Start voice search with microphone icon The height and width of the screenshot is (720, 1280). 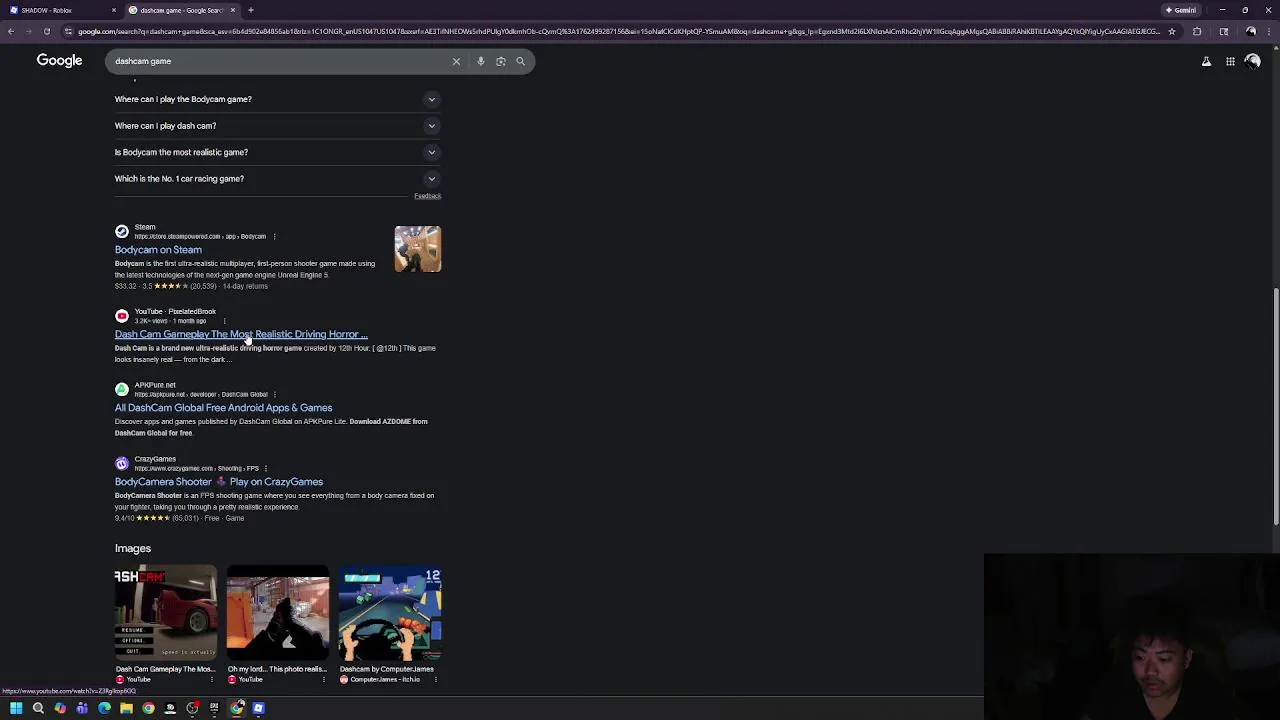tap(481, 61)
